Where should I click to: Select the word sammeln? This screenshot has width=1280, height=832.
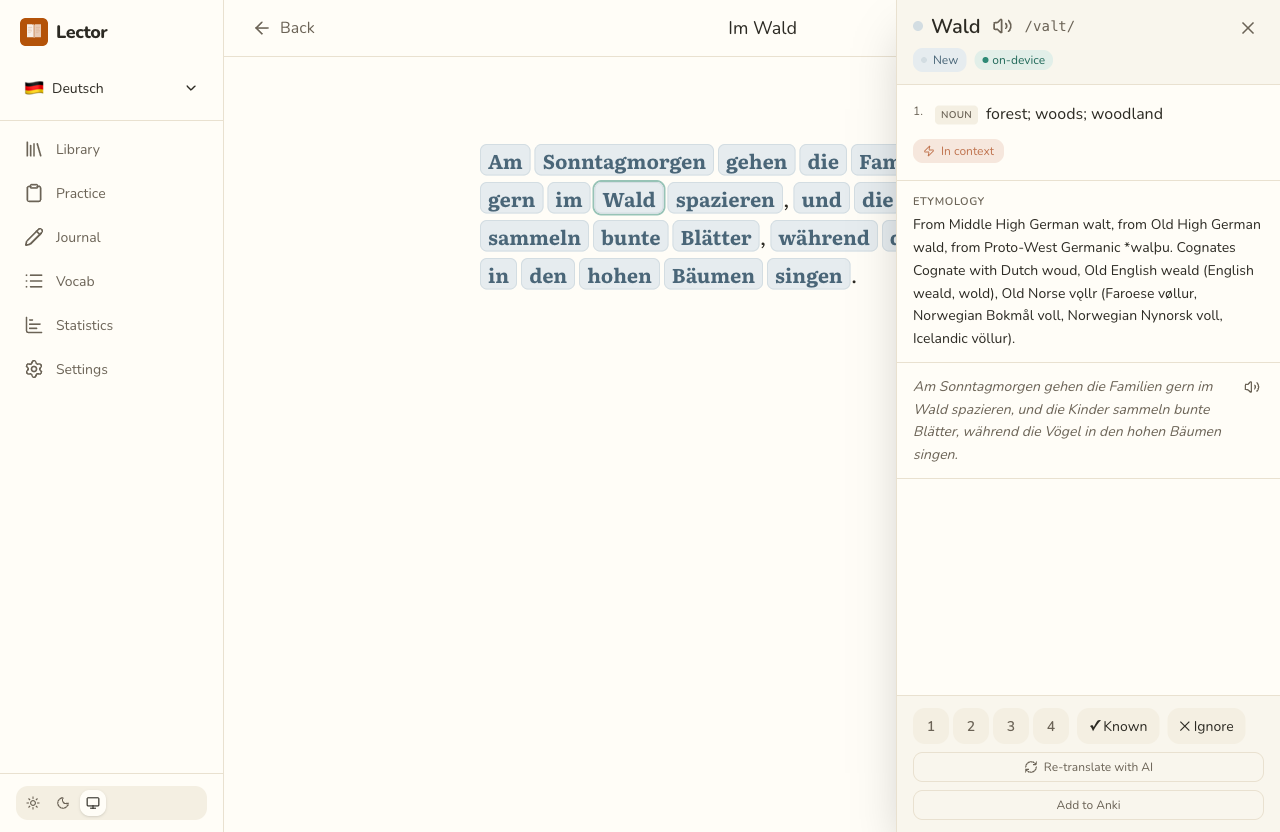[x=534, y=237]
